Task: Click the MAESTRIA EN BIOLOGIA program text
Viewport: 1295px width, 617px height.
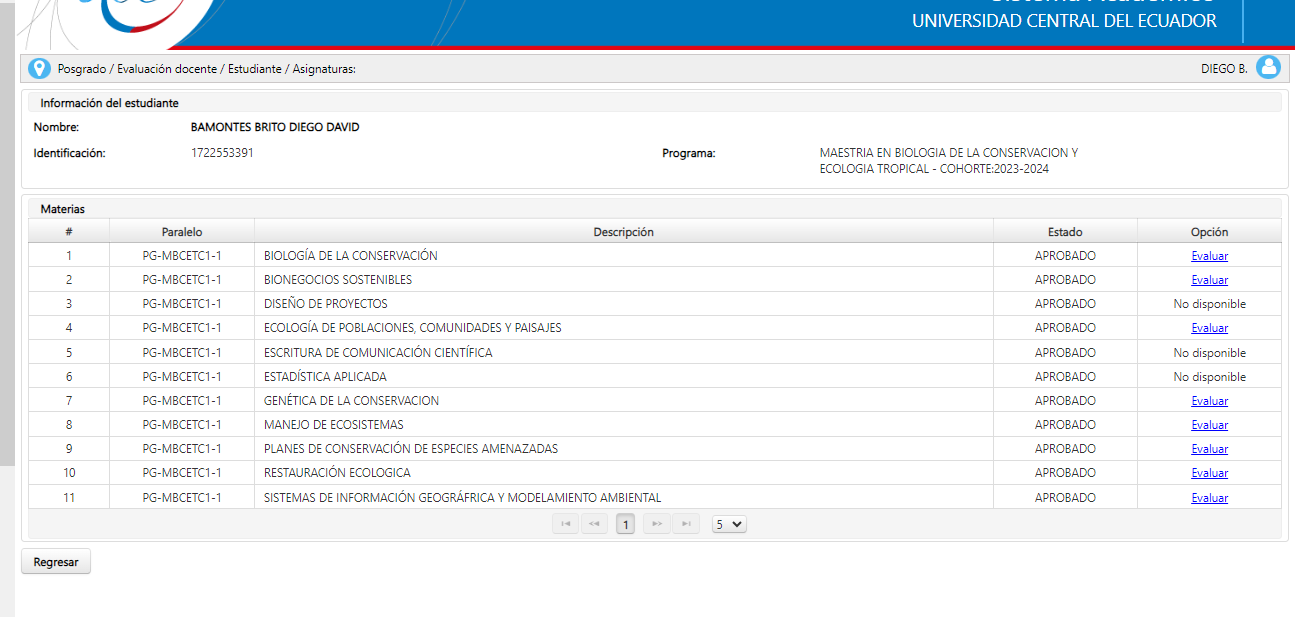Action: [948, 161]
